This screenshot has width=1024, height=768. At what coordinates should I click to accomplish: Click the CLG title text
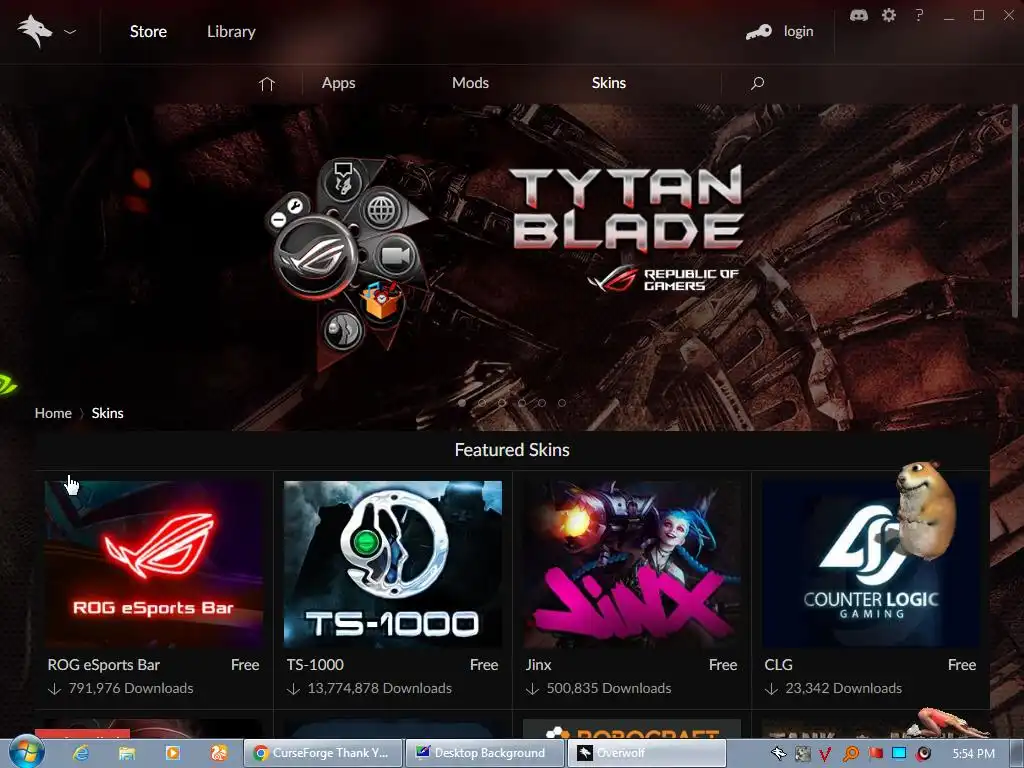778,665
